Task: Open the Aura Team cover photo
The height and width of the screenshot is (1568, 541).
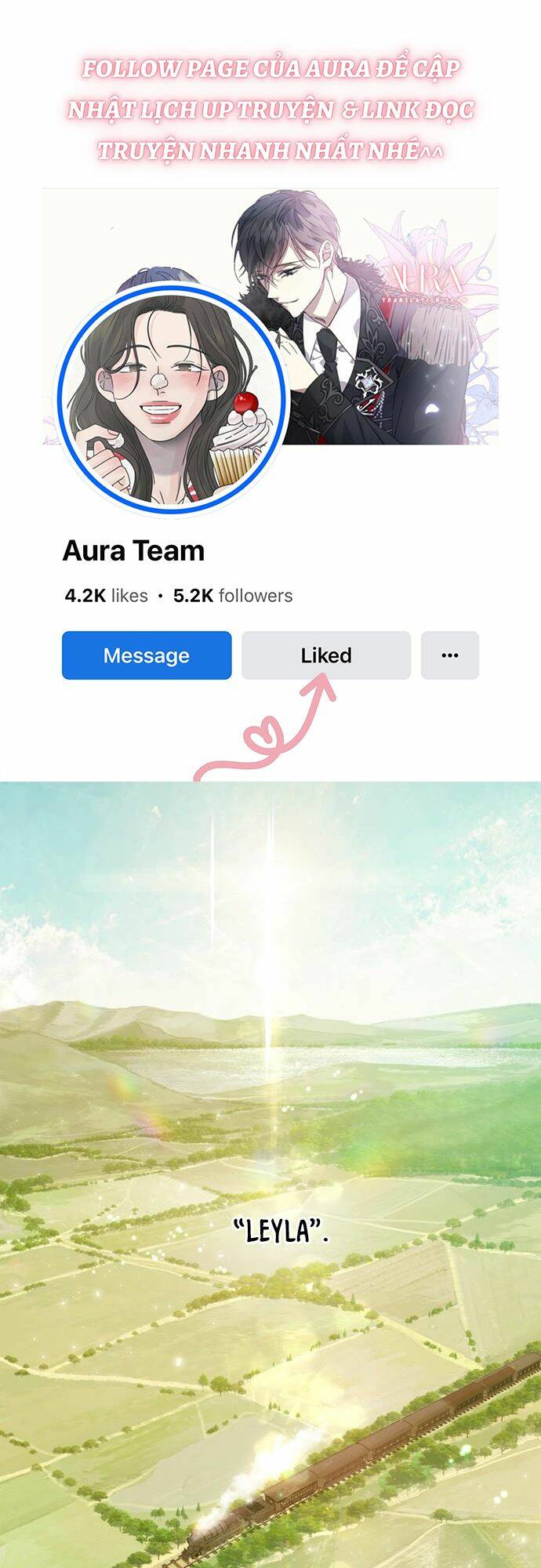Action: click(x=270, y=317)
